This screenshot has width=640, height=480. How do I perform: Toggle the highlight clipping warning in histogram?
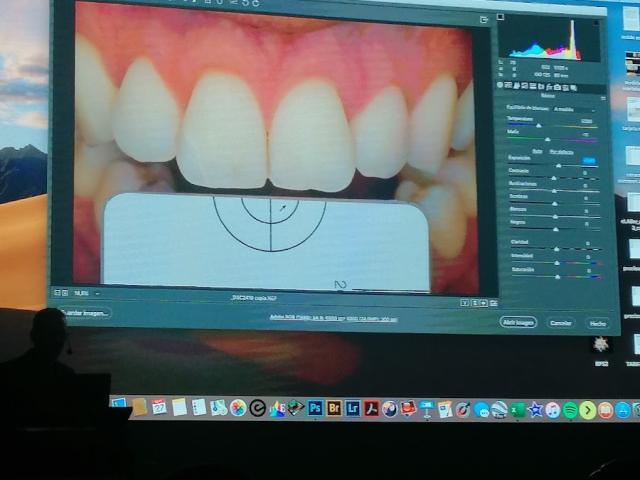[x=596, y=23]
